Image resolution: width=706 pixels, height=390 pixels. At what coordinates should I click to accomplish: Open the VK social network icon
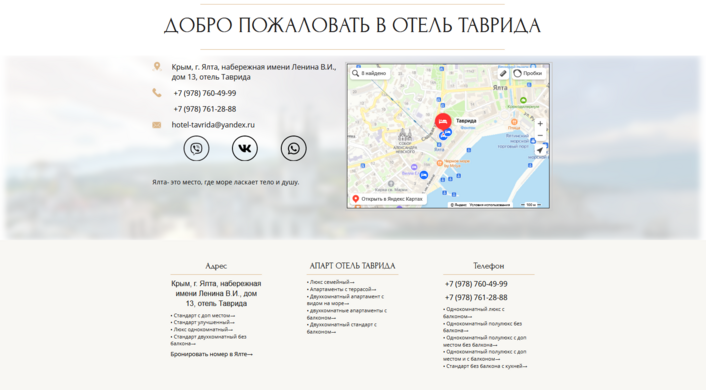coord(245,148)
